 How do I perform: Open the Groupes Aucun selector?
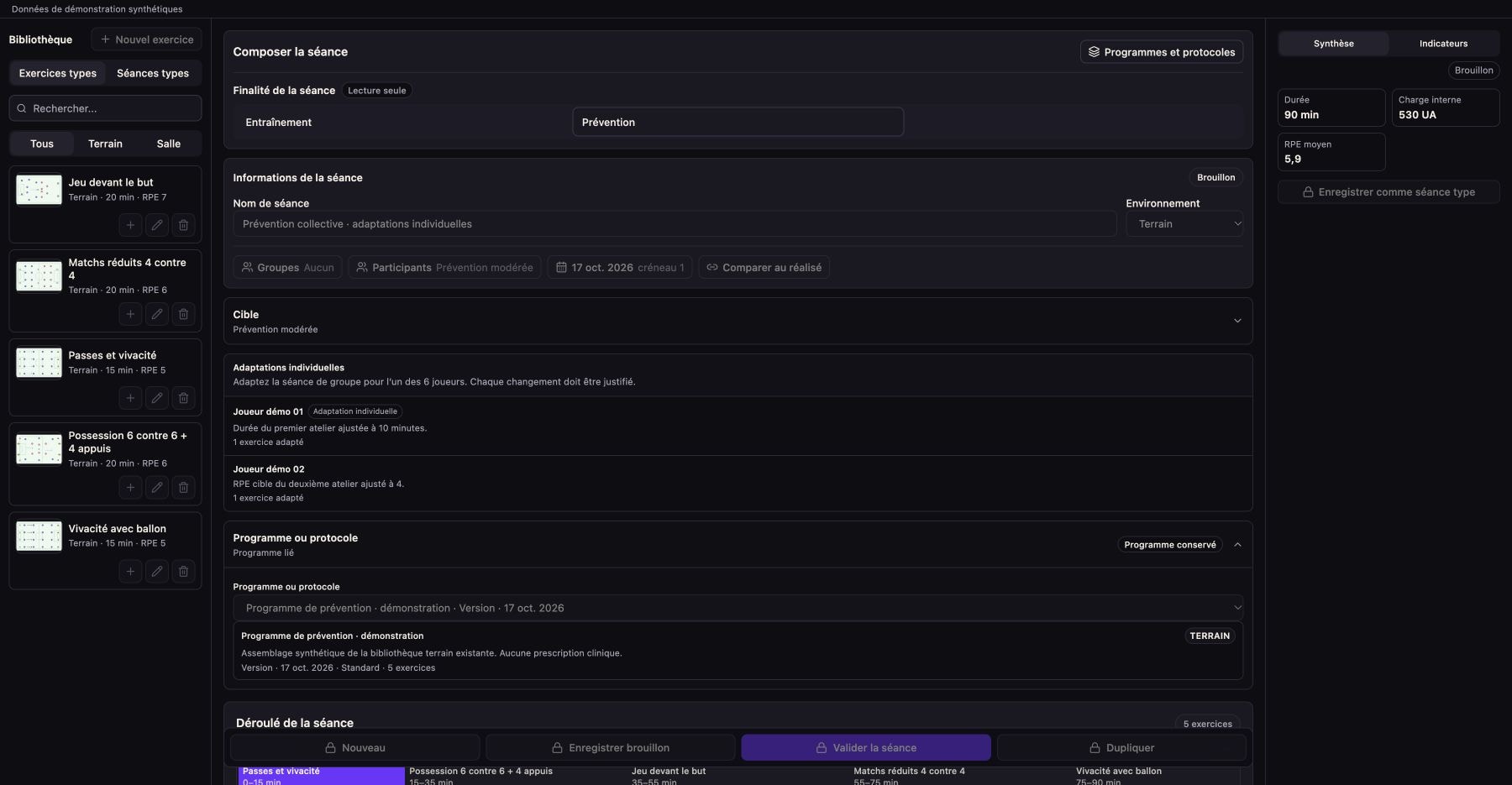click(x=288, y=268)
